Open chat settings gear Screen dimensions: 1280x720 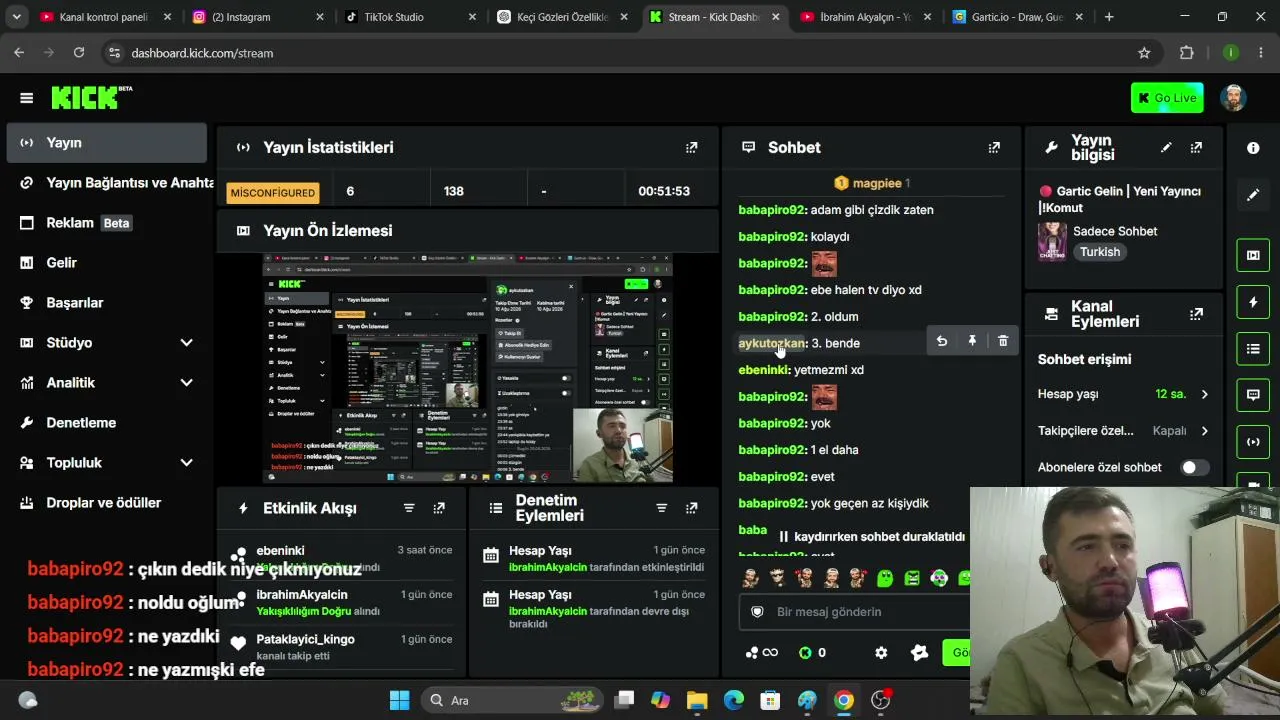[x=881, y=653]
